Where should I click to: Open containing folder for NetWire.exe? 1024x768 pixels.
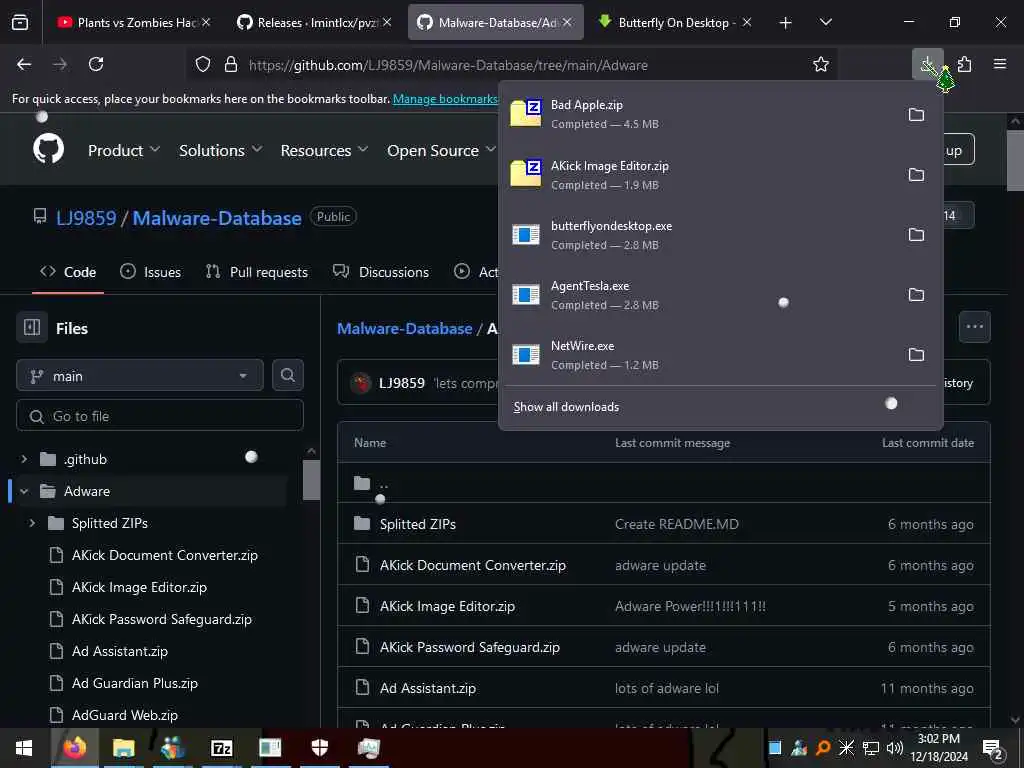coord(916,355)
